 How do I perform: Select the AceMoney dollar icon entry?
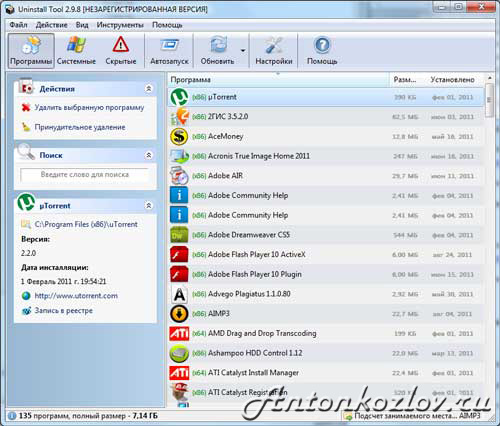pos(179,137)
